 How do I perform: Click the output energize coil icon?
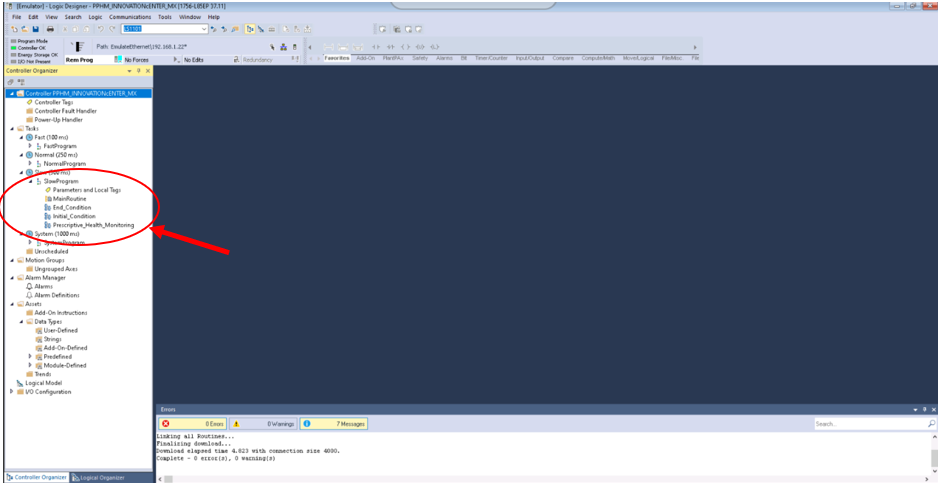coord(405,47)
